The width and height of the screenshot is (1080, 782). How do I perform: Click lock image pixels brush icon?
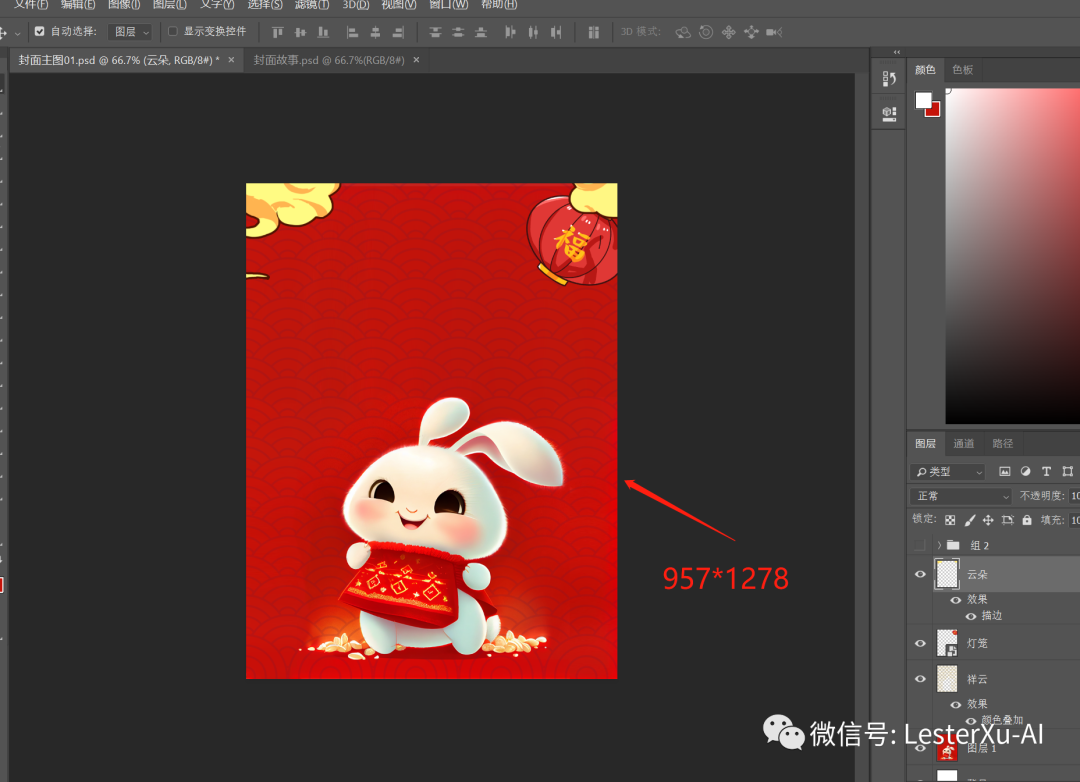coord(970,520)
